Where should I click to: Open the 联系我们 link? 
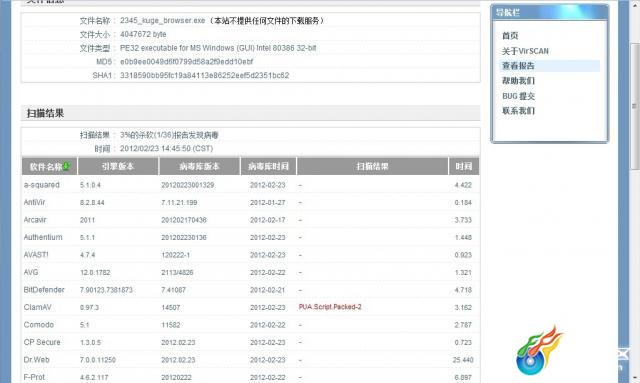tap(518, 111)
